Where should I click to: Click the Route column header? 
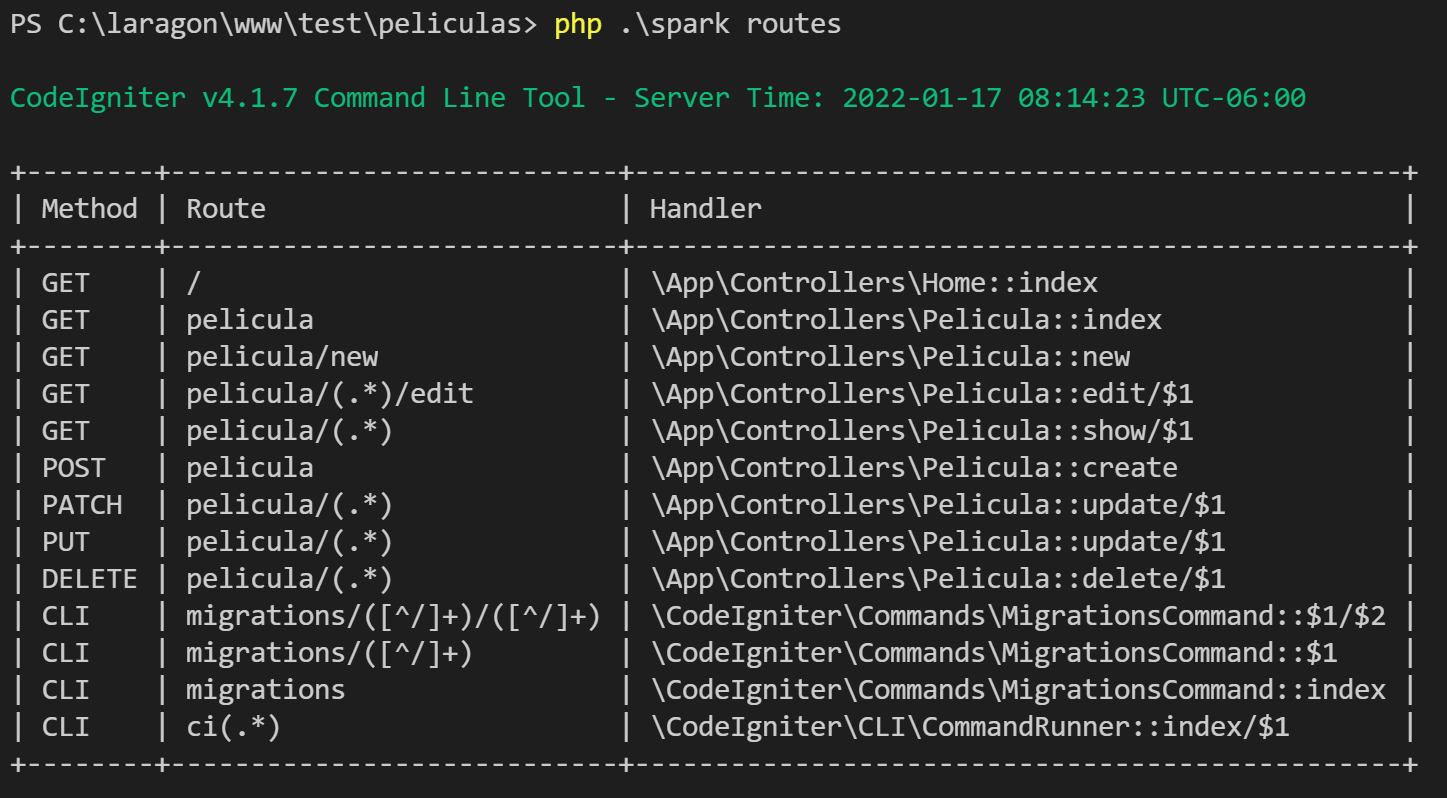click(x=226, y=208)
